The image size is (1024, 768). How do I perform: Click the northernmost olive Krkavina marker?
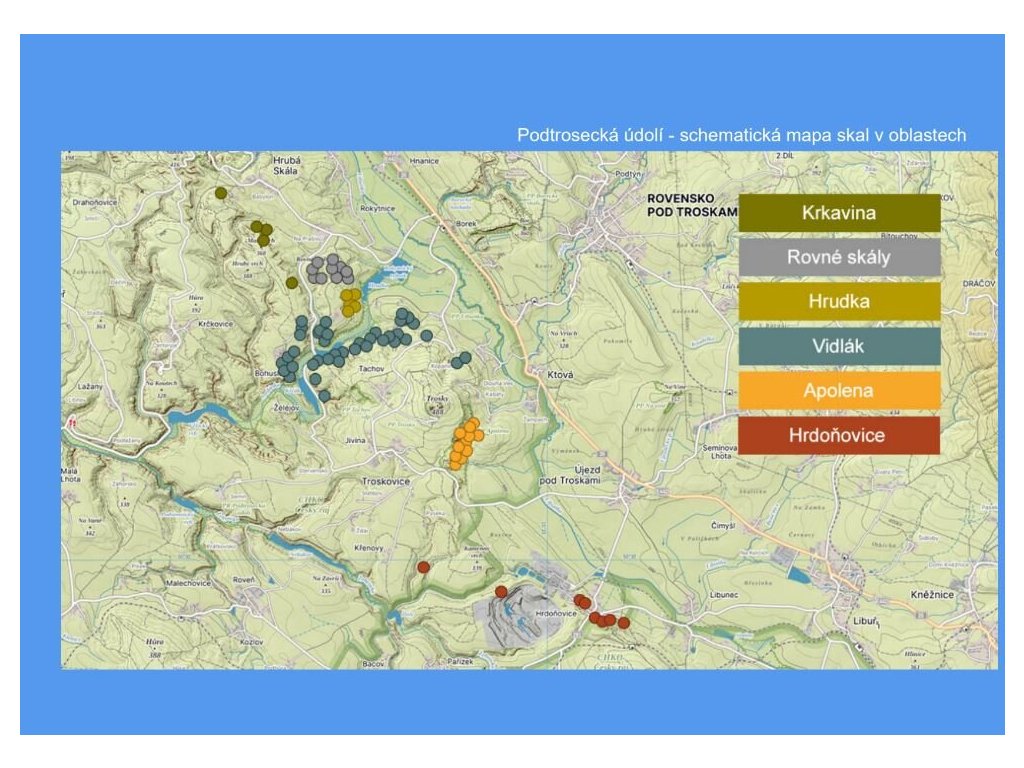click(221, 193)
